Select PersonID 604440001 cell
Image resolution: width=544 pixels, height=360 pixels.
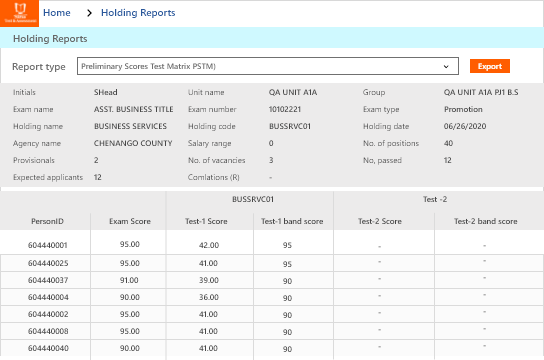tap(48, 245)
